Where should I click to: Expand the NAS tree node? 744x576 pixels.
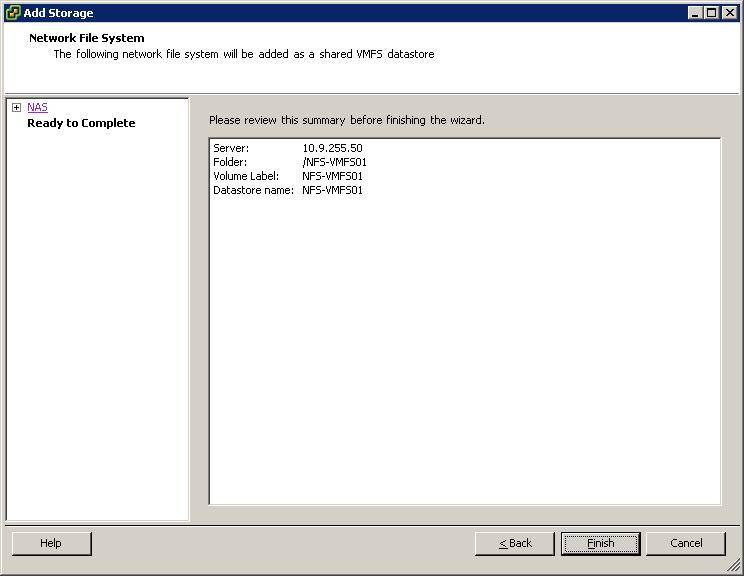tap(16, 107)
